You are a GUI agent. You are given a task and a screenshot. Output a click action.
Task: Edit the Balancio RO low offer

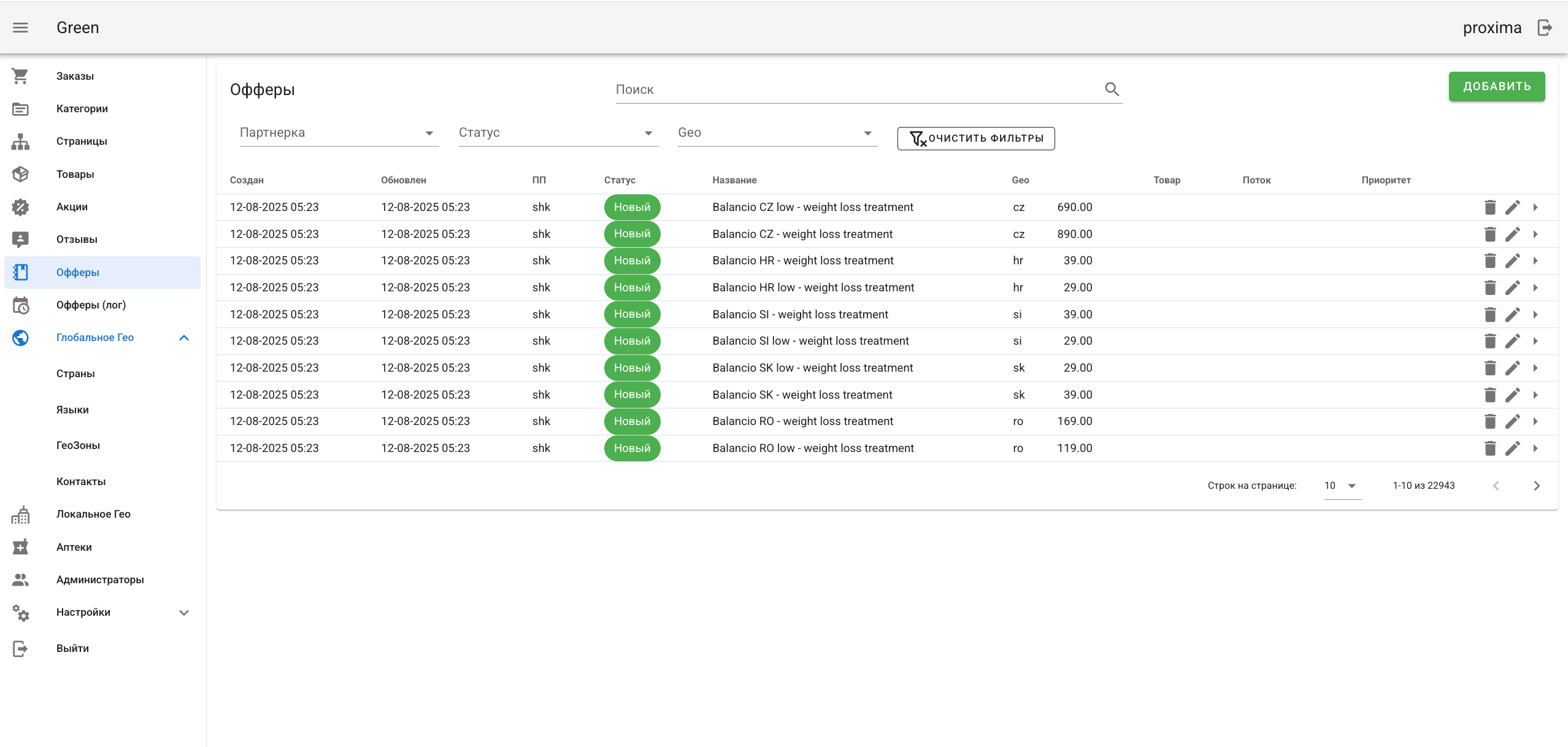pos(1512,448)
